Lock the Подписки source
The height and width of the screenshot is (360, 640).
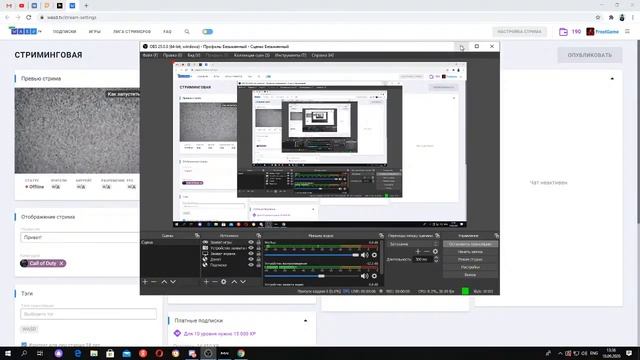[x=258, y=265]
